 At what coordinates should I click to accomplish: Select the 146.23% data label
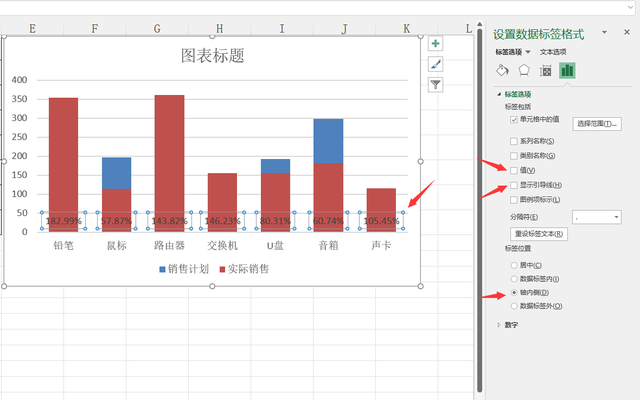point(222,221)
